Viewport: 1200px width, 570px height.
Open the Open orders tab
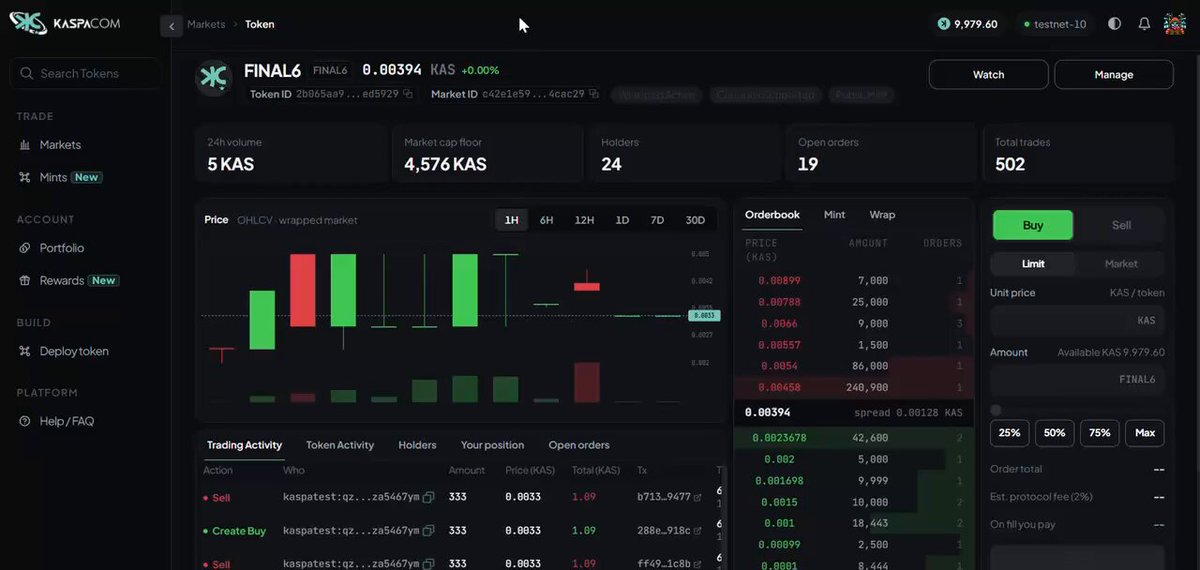579,445
